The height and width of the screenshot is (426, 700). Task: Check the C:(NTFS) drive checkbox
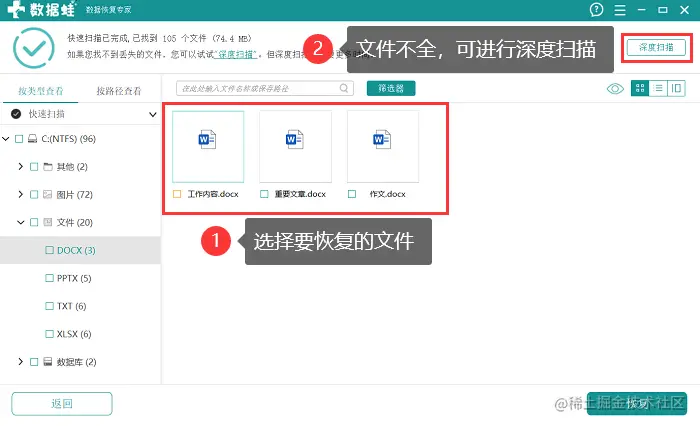(19, 139)
